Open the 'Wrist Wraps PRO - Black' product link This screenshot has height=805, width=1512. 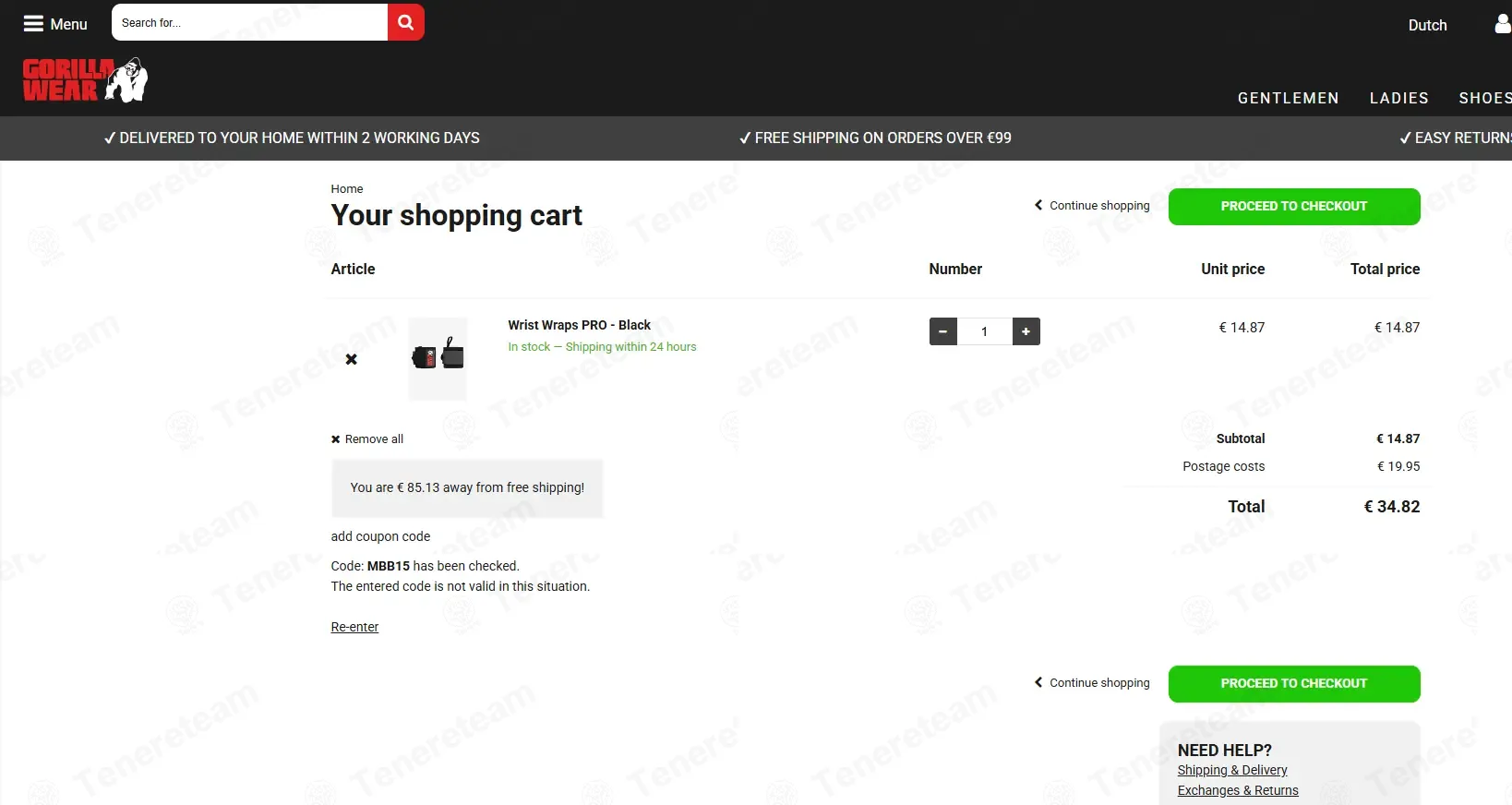coord(579,325)
